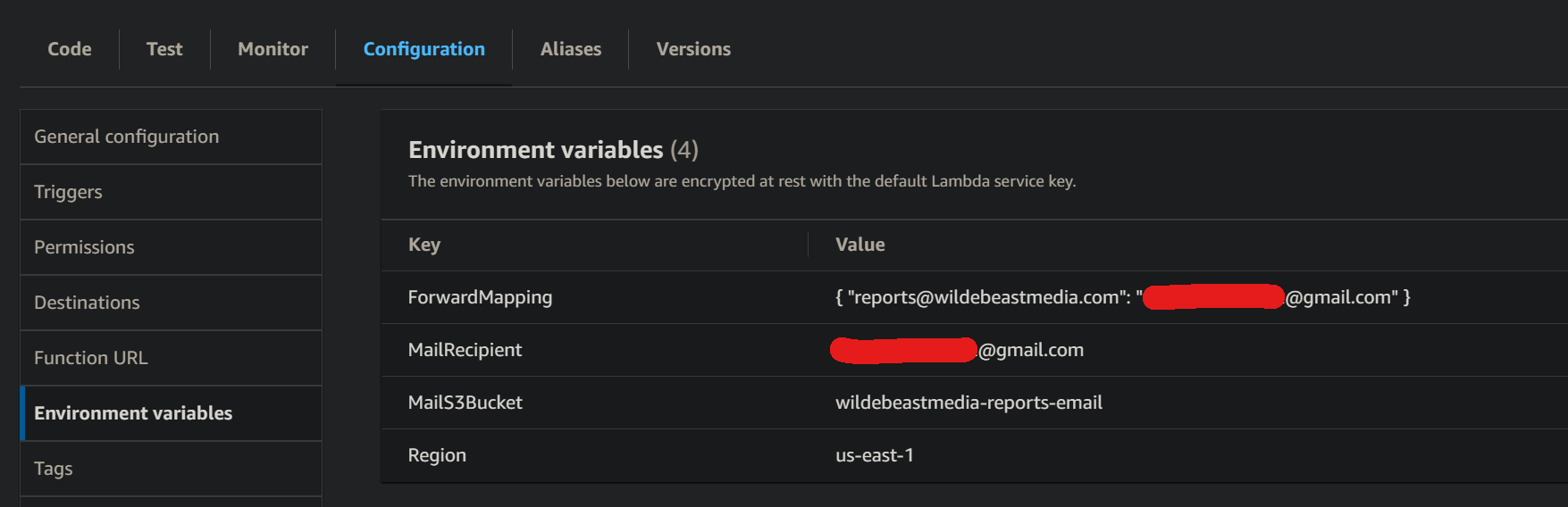The width and height of the screenshot is (1568, 507).
Task: Open General configuration in the sidebar
Action: 126,137
